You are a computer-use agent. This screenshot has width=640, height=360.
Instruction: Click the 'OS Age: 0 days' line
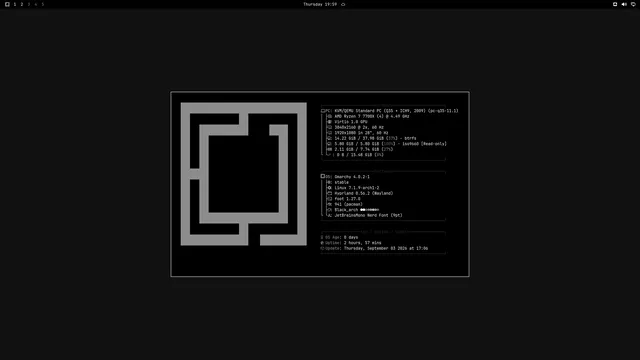coord(340,237)
